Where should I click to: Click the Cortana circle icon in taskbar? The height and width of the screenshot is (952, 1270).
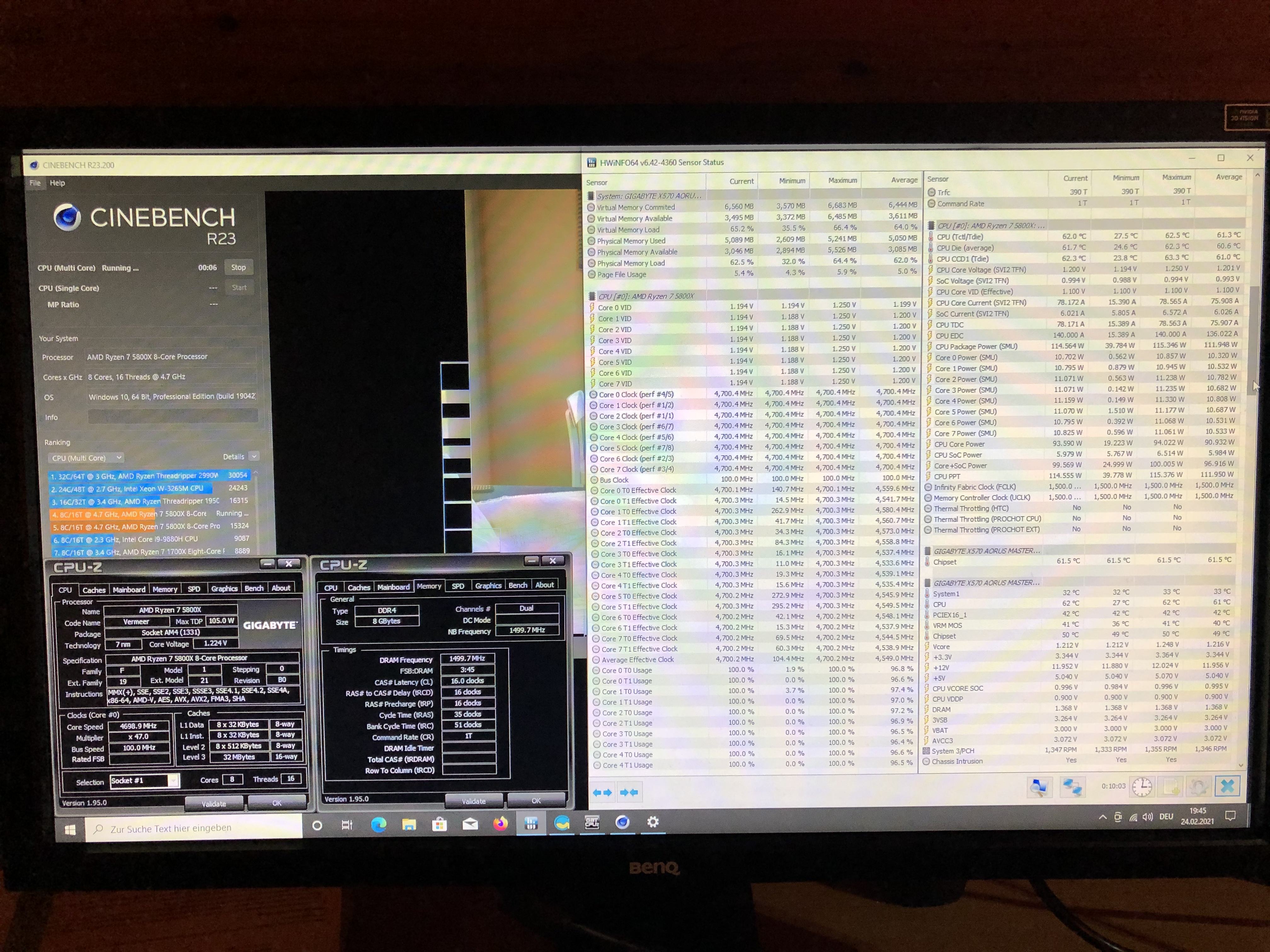pos(317,826)
